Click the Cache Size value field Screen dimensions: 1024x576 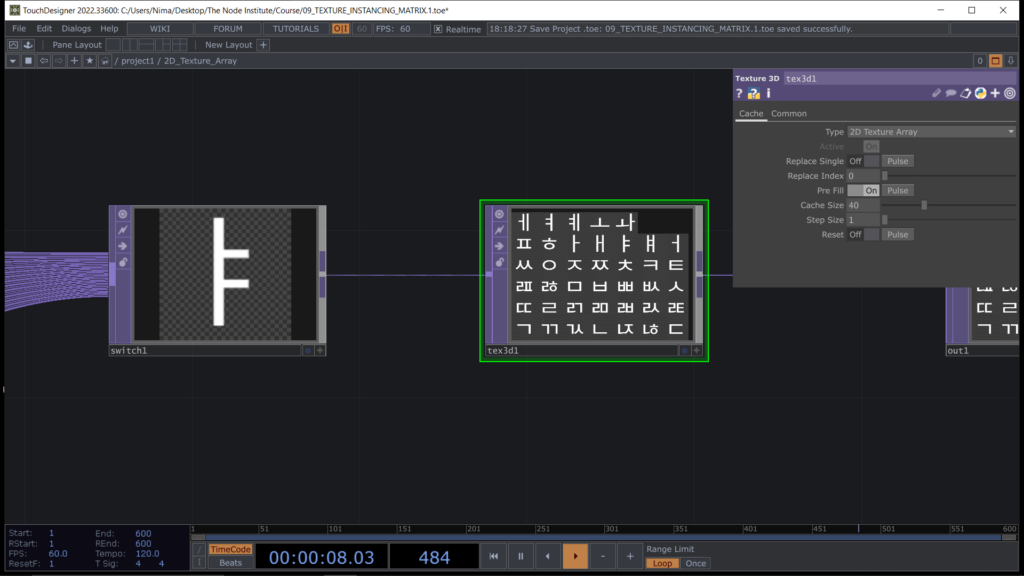coord(863,205)
